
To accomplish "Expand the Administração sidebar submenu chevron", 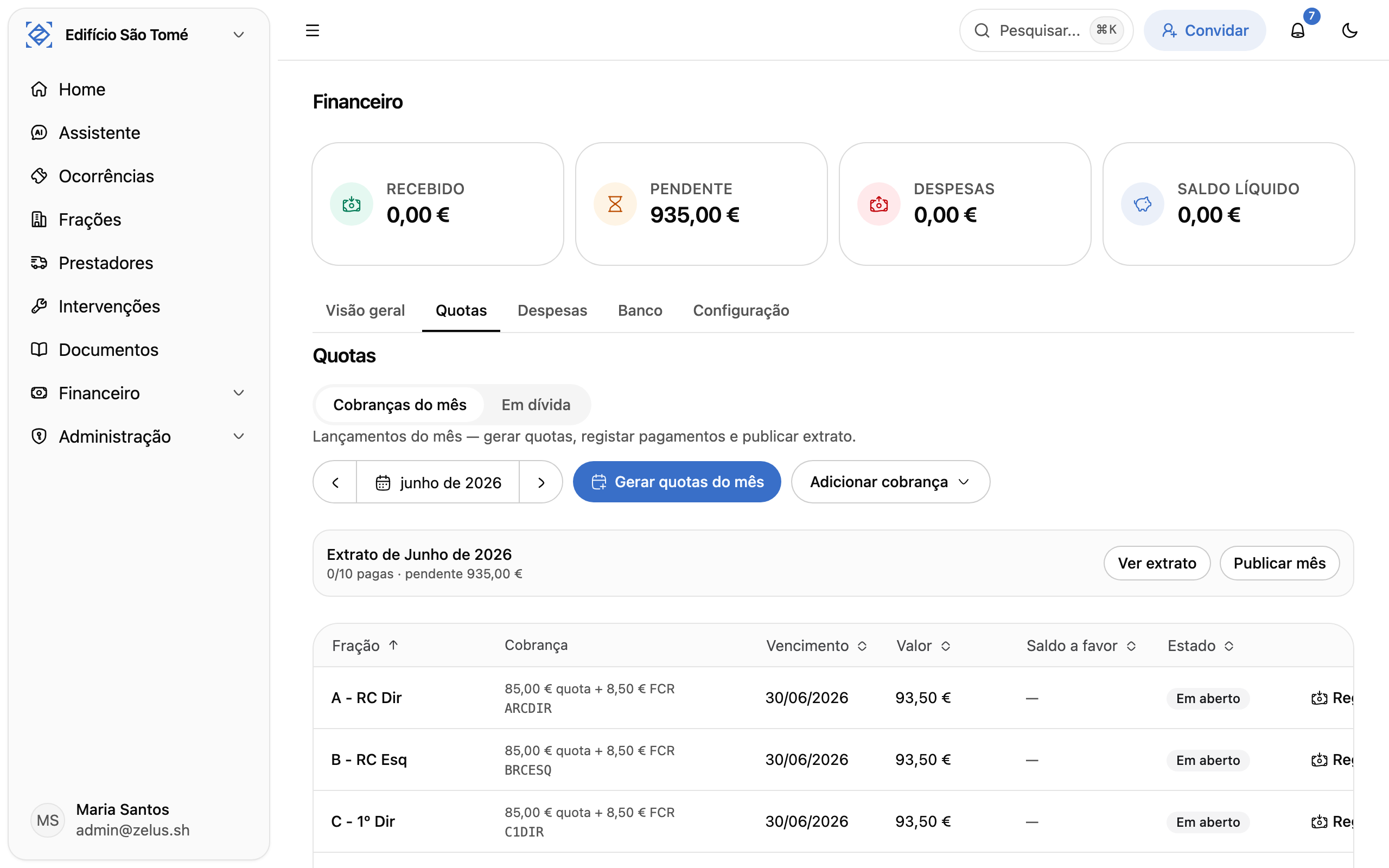I will point(239,436).
